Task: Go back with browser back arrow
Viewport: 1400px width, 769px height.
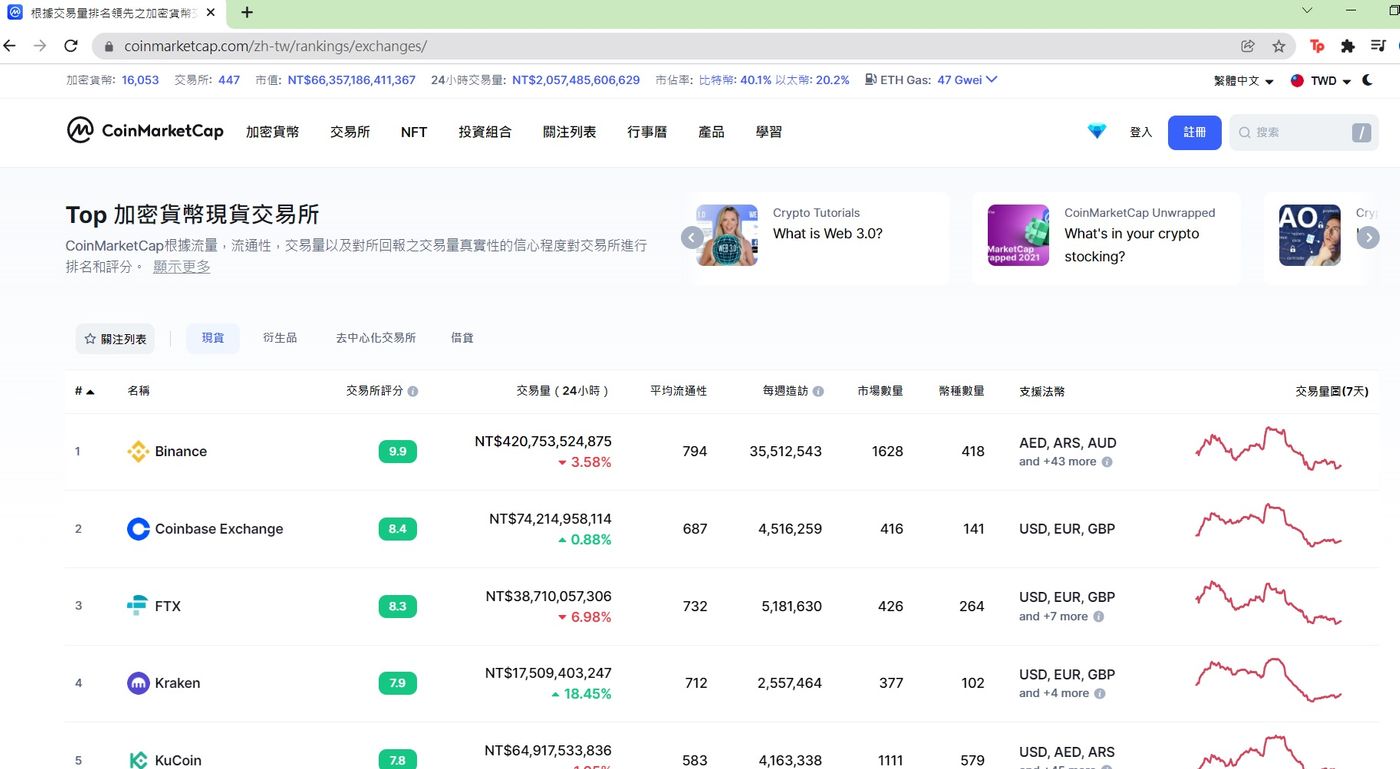Action: point(11,46)
